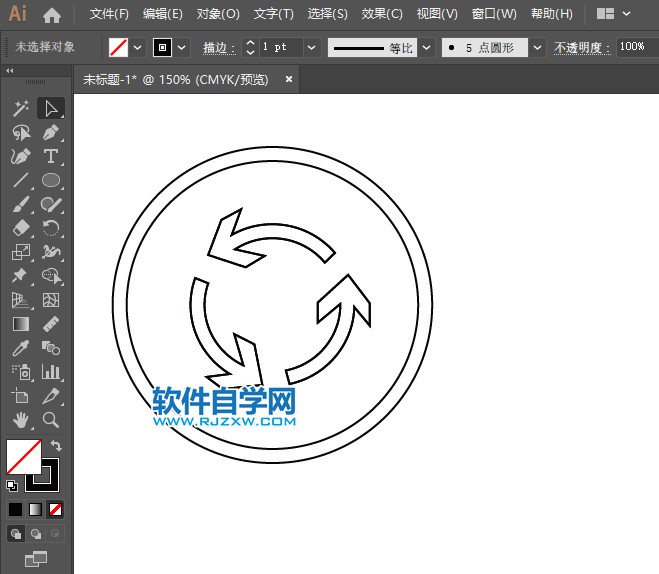Click the 描边 stroke panel link

(218, 48)
